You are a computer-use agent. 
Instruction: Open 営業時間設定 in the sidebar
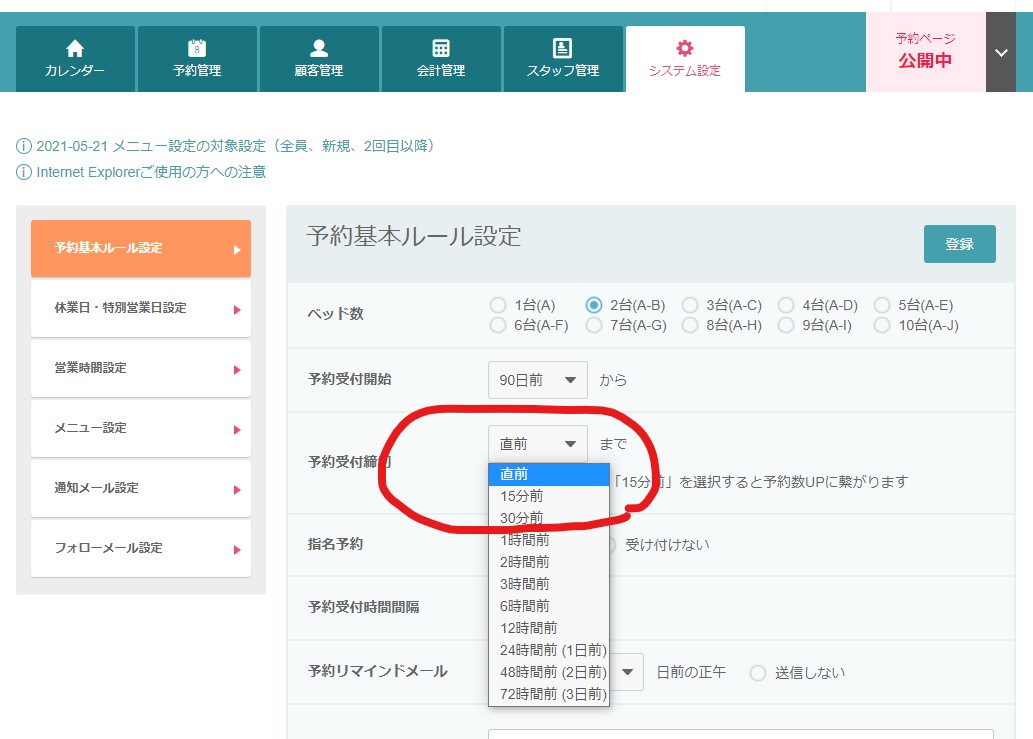tap(140, 368)
